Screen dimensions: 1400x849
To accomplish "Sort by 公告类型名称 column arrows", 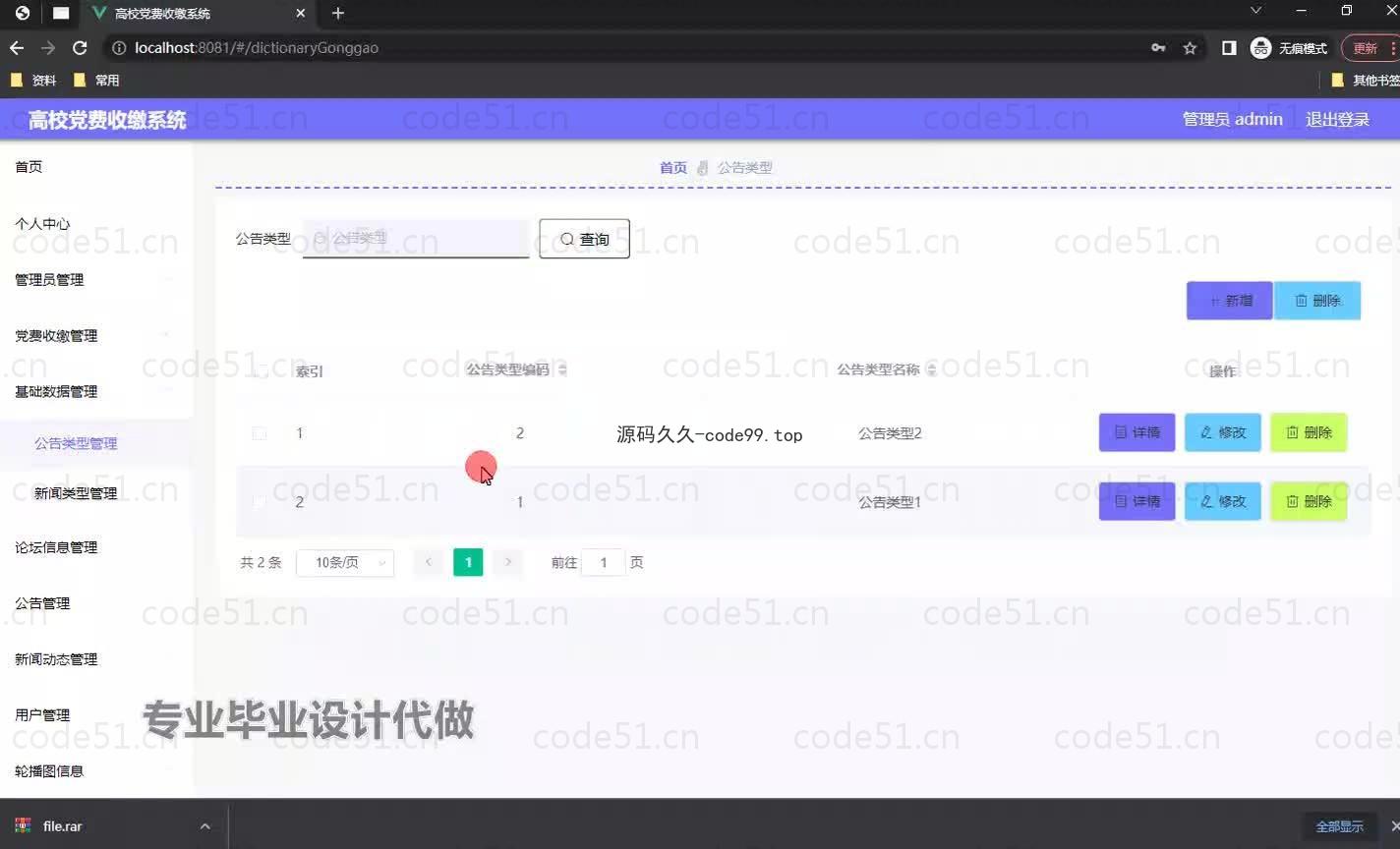I will [931, 369].
